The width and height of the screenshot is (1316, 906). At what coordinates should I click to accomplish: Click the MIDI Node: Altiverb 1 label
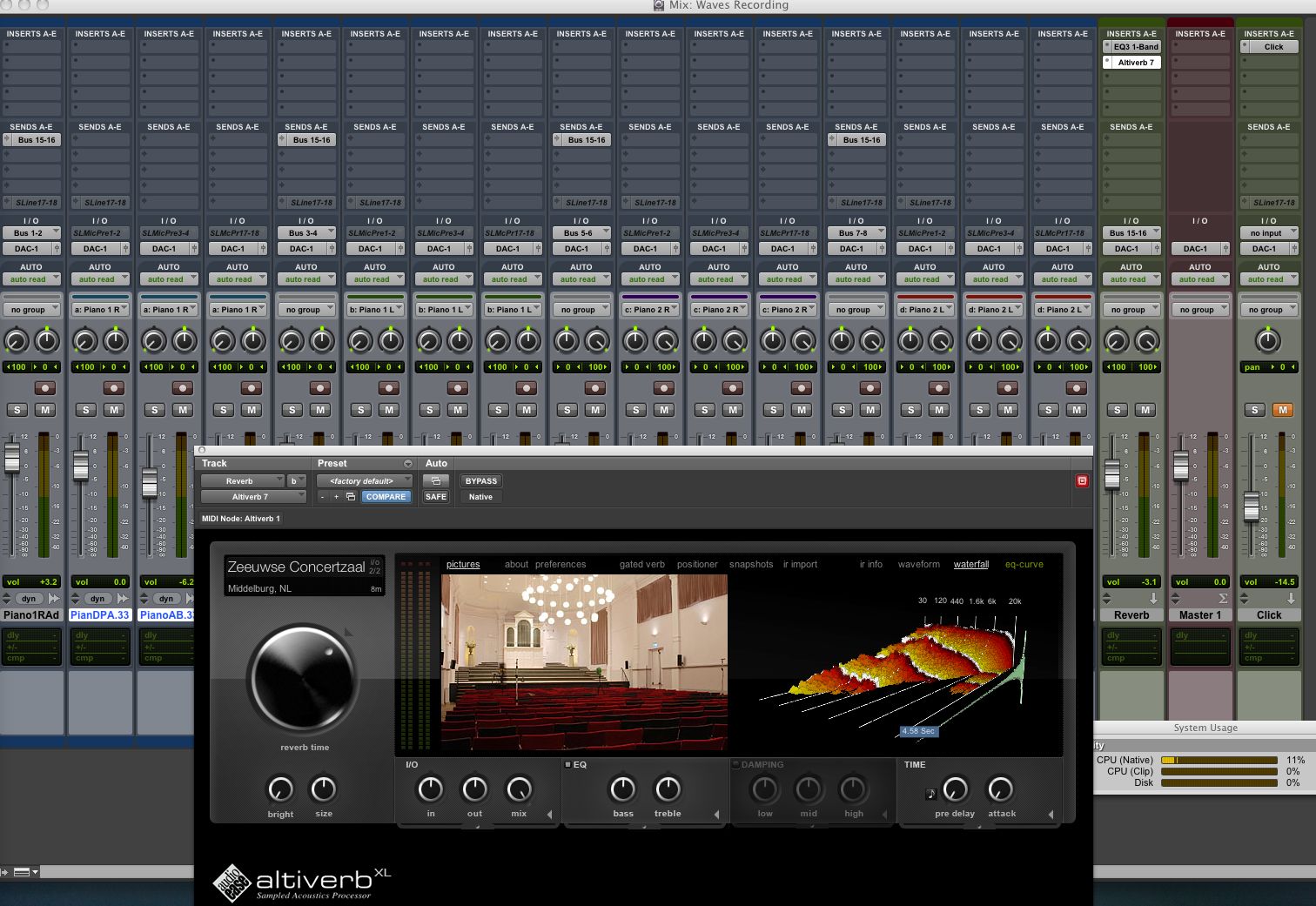pyautogui.click(x=241, y=519)
